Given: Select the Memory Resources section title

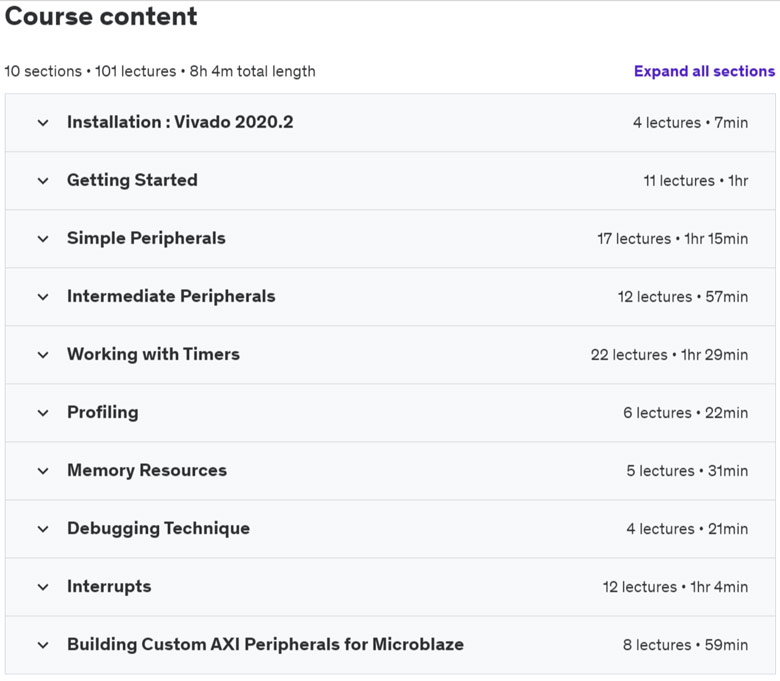Looking at the screenshot, I should pyautogui.click(x=147, y=471).
